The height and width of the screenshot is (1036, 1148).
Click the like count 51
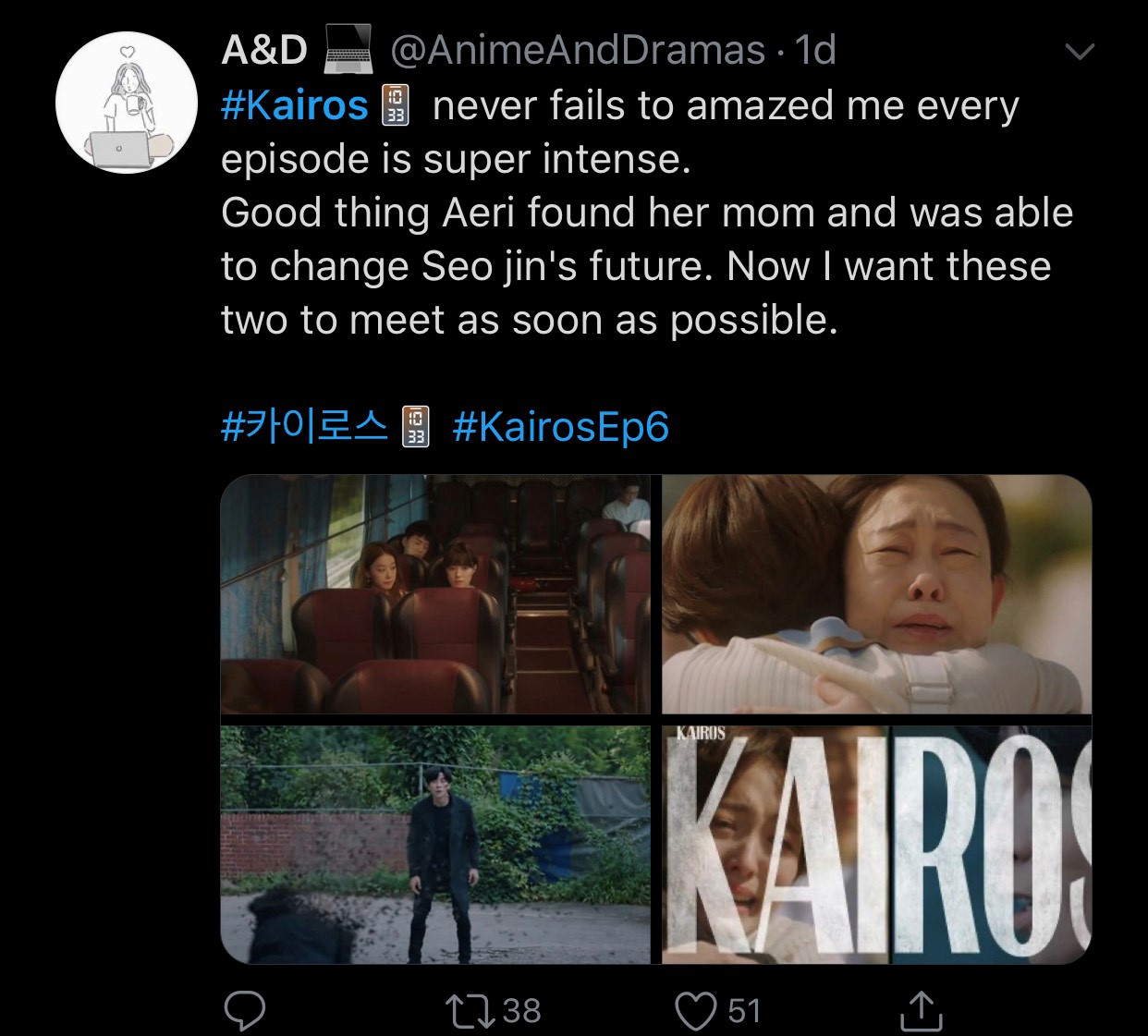pyautogui.click(x=744, y=1011)
